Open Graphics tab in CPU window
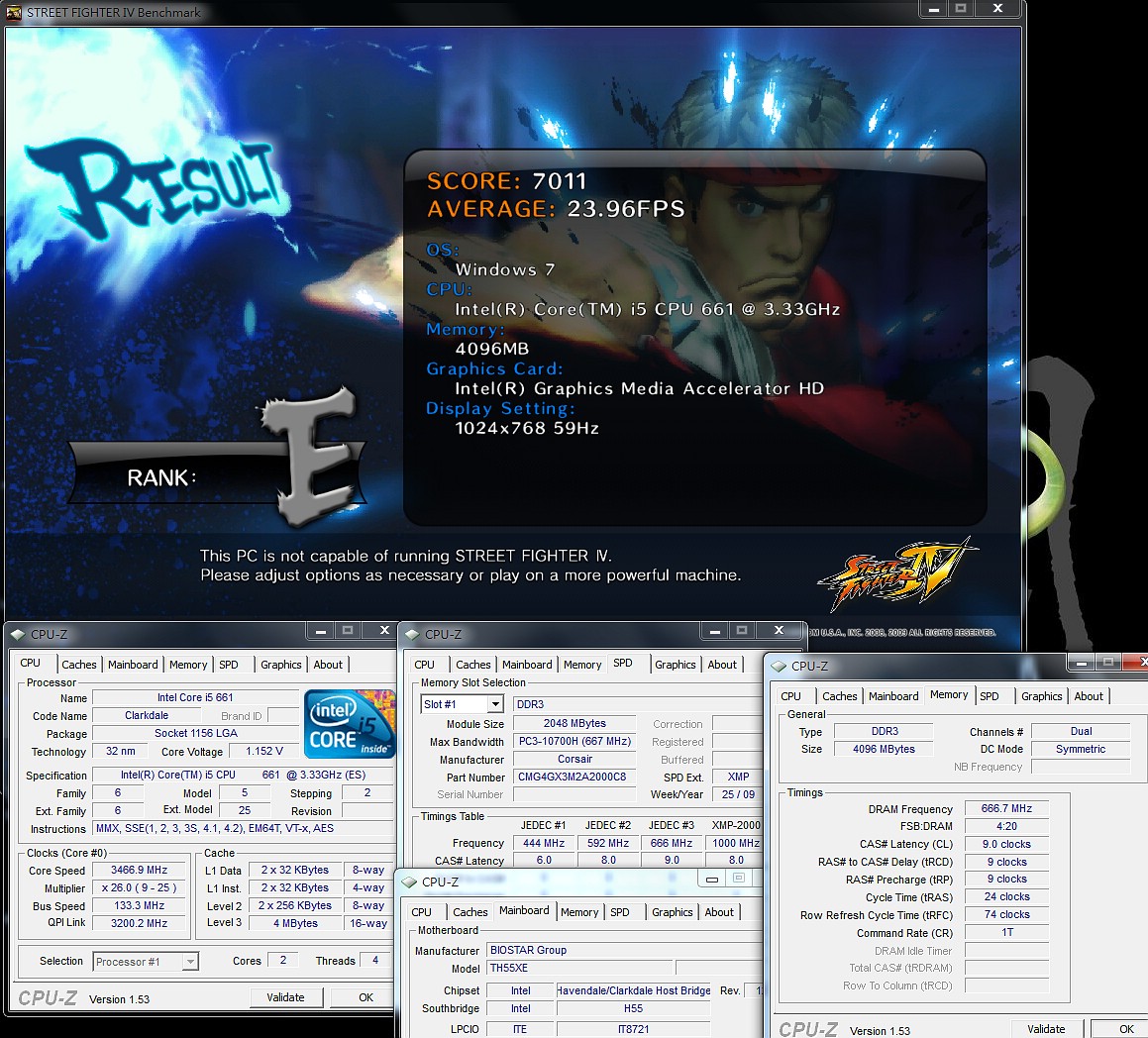 (x=281, y=665)
